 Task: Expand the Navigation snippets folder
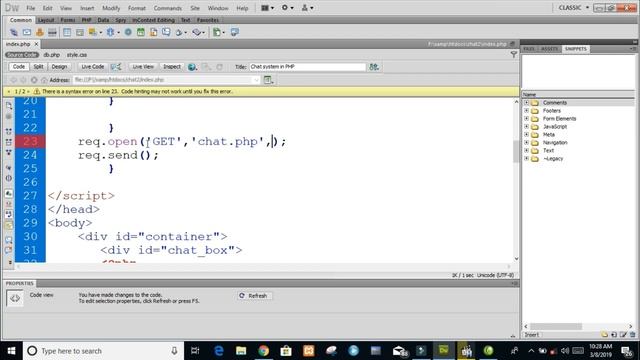[x=527, y=142]
